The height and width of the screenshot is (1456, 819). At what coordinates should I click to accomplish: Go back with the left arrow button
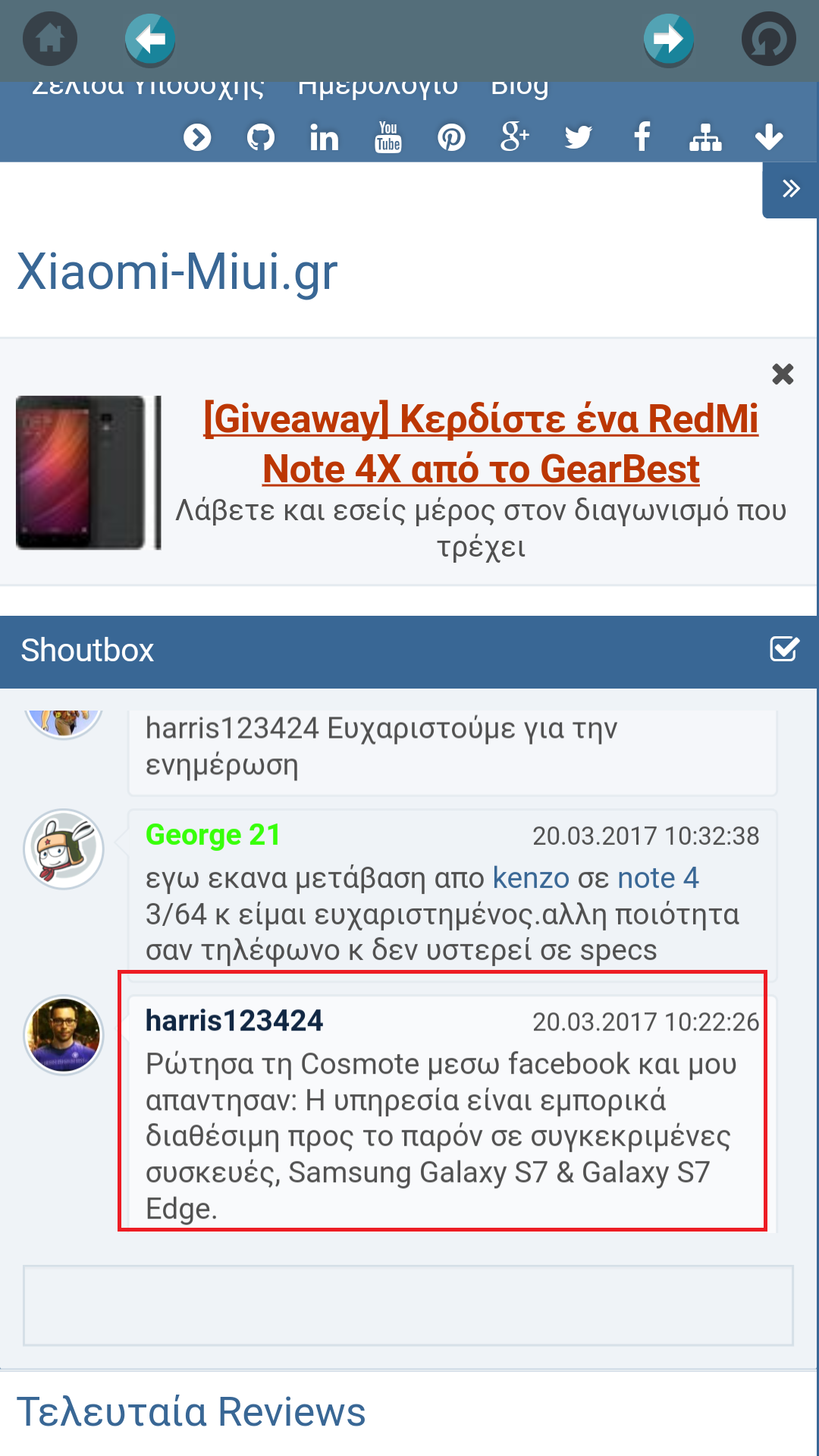tap(150, 39)
